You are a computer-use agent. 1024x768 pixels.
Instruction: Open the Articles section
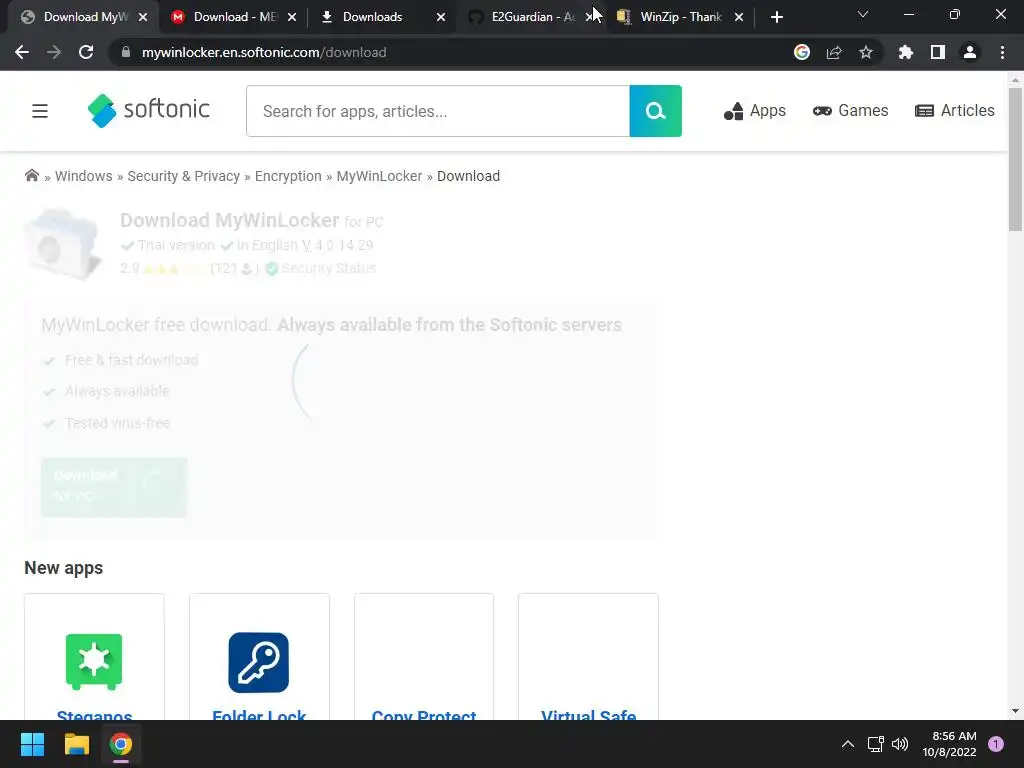(x=955, y=110)
